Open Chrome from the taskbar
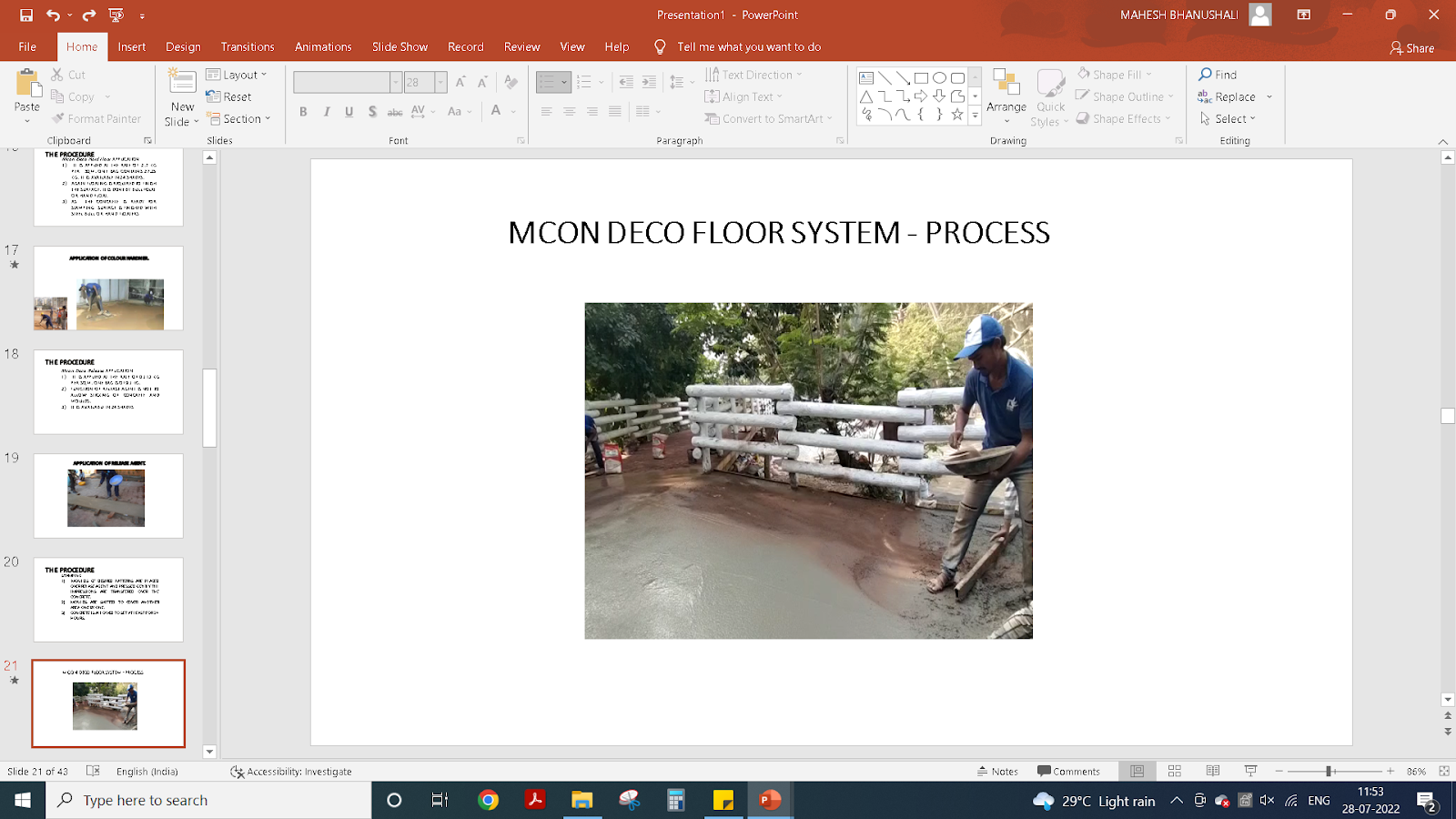The height and width of the screenshot is (819, 1456). (489, 800)
